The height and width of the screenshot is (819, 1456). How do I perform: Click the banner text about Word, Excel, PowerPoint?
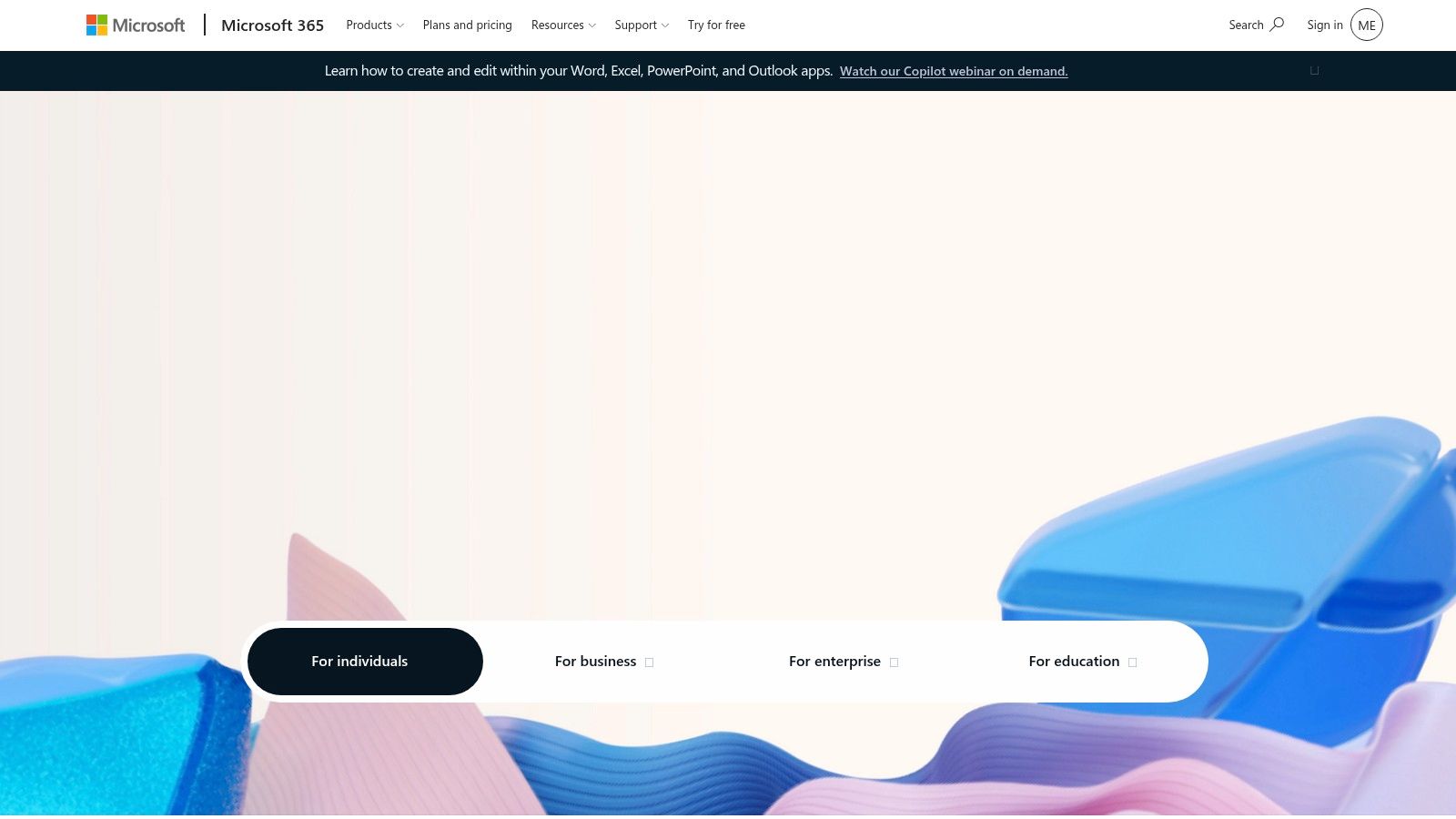point(579,71)
